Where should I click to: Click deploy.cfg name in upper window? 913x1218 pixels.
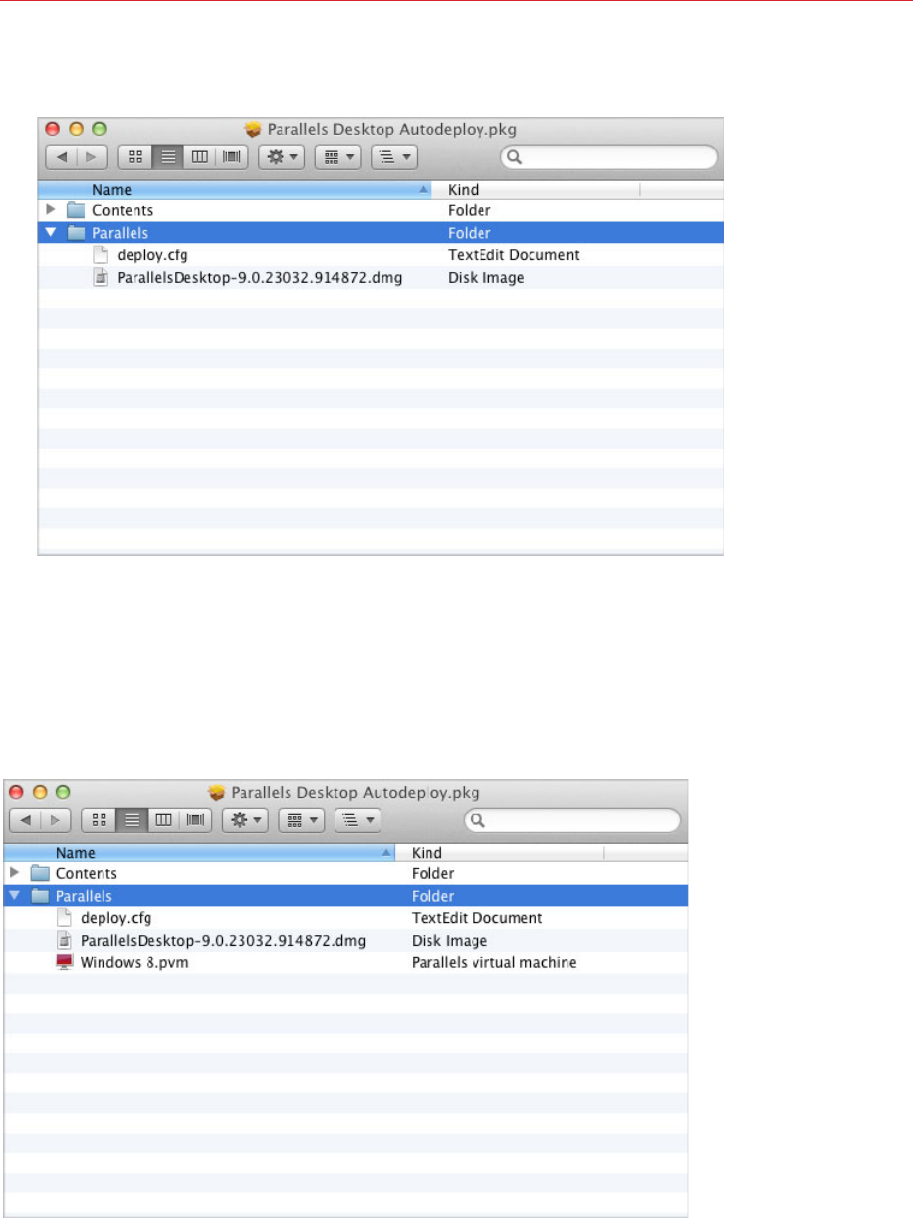click(153, 255)
